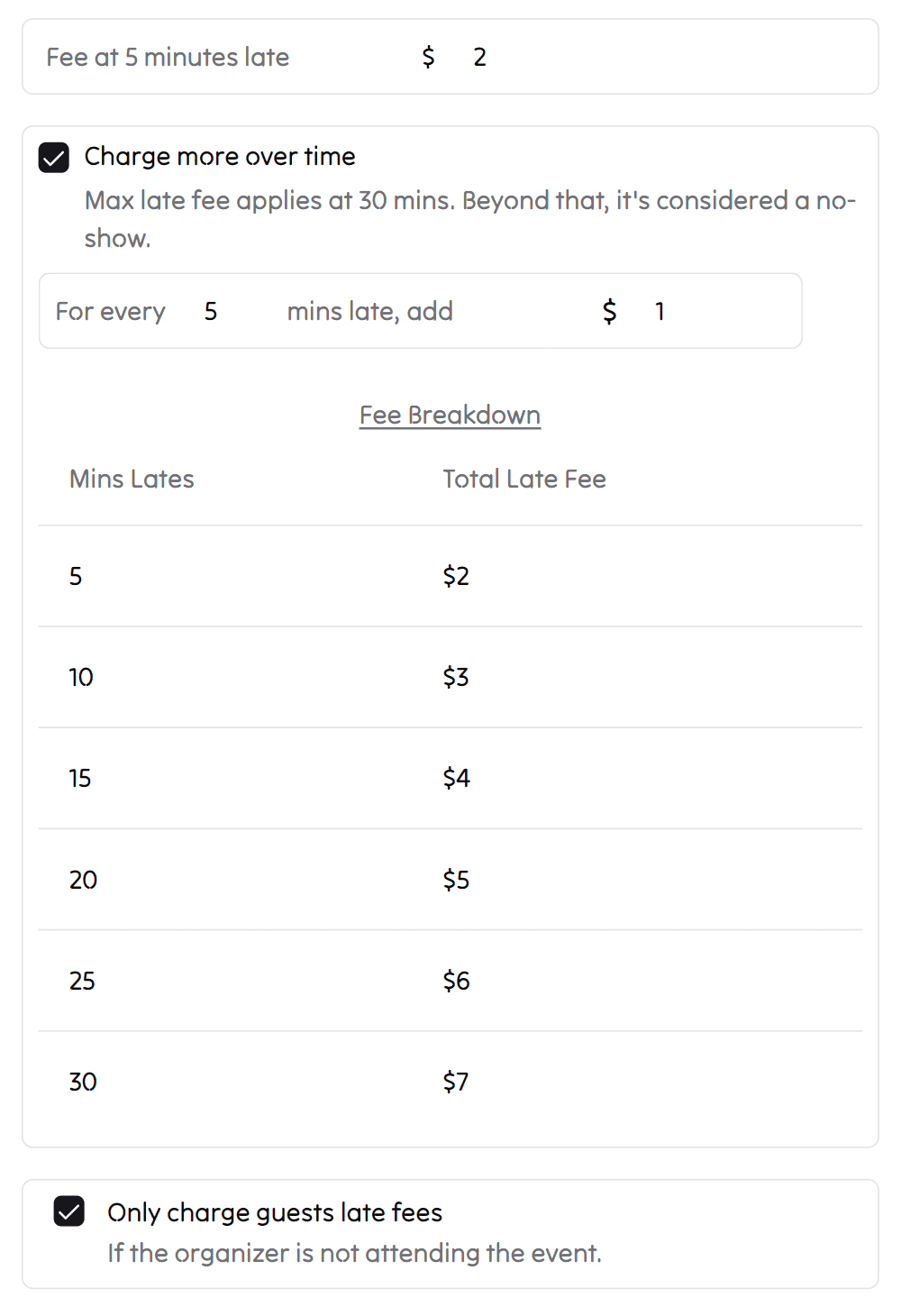Screen dimensions: 901x1316
Task: Edit the Fee at 5 minutes late amount
Action: click(x=480, y=57)
